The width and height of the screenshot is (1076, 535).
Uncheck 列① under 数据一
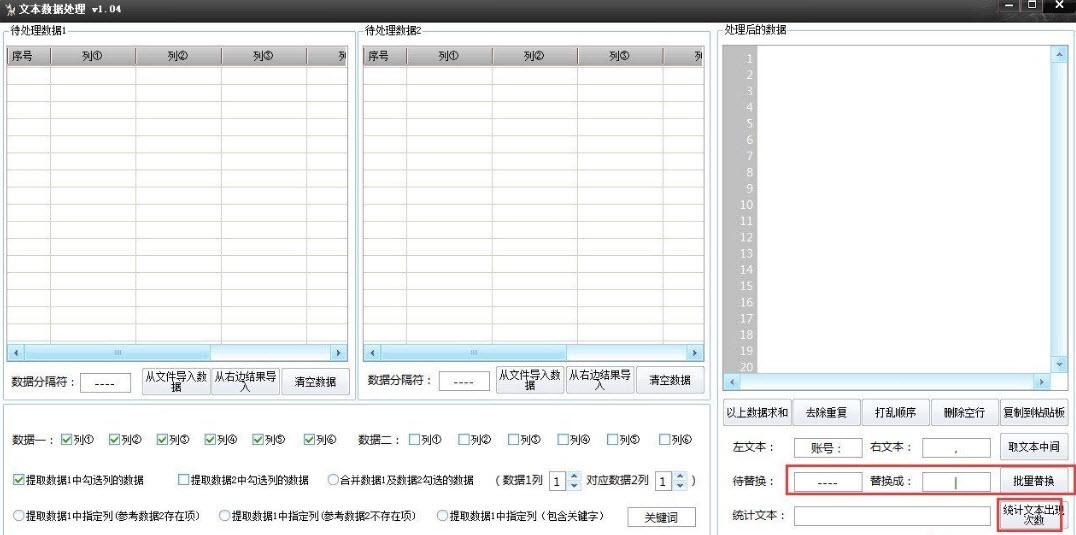66,440
